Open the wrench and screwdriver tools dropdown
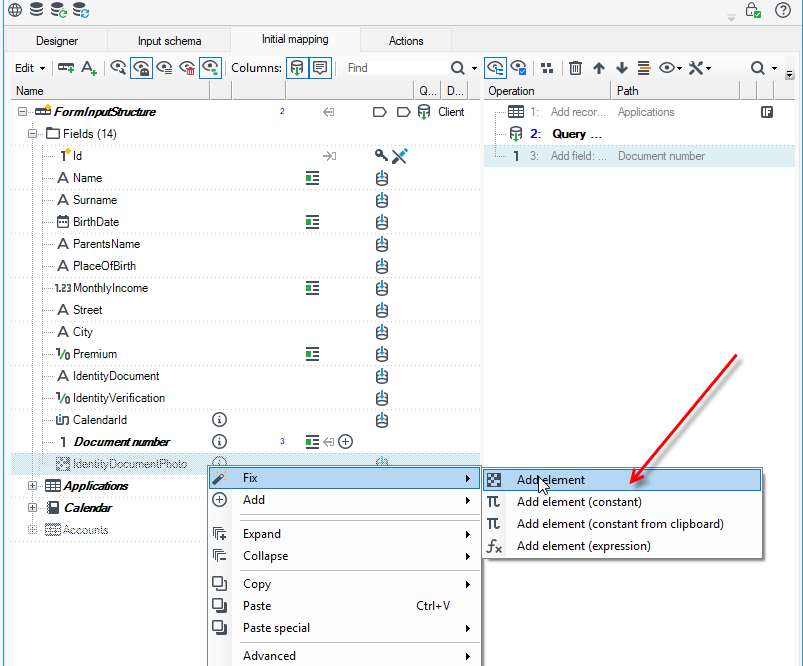Image resolution: width=803 pixels, height=666 pixels. point(700,68)
